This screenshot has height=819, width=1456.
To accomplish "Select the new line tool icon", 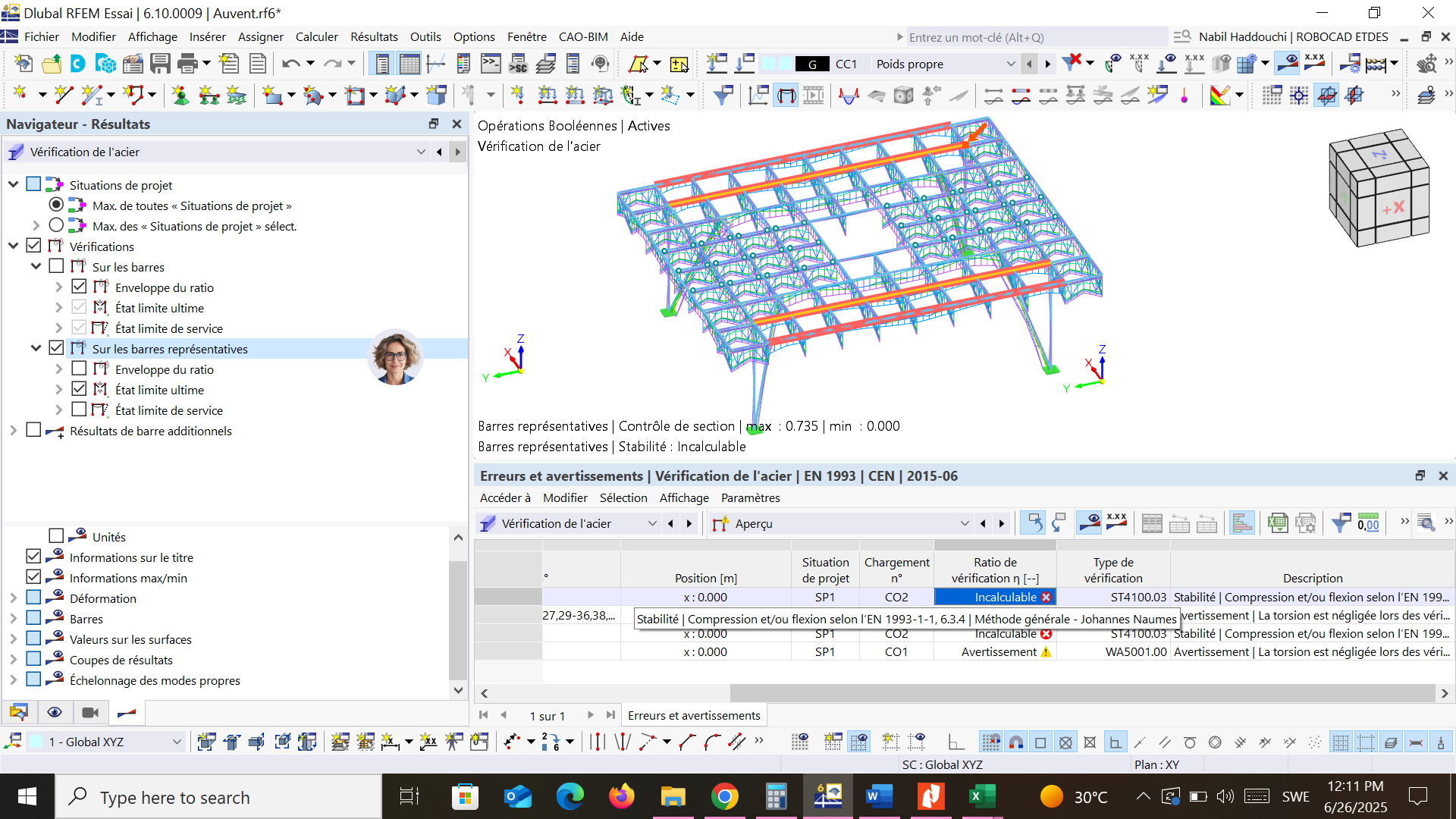I will [x=64, y=95].
